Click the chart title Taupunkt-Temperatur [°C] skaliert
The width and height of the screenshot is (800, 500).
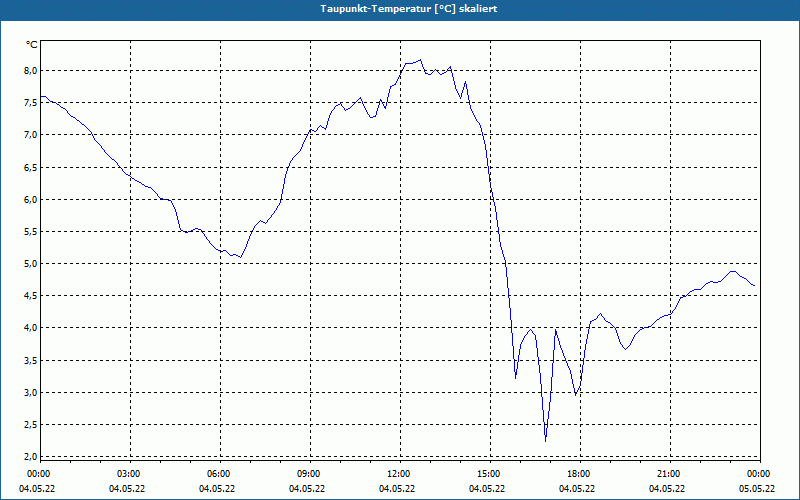[409, 9]
